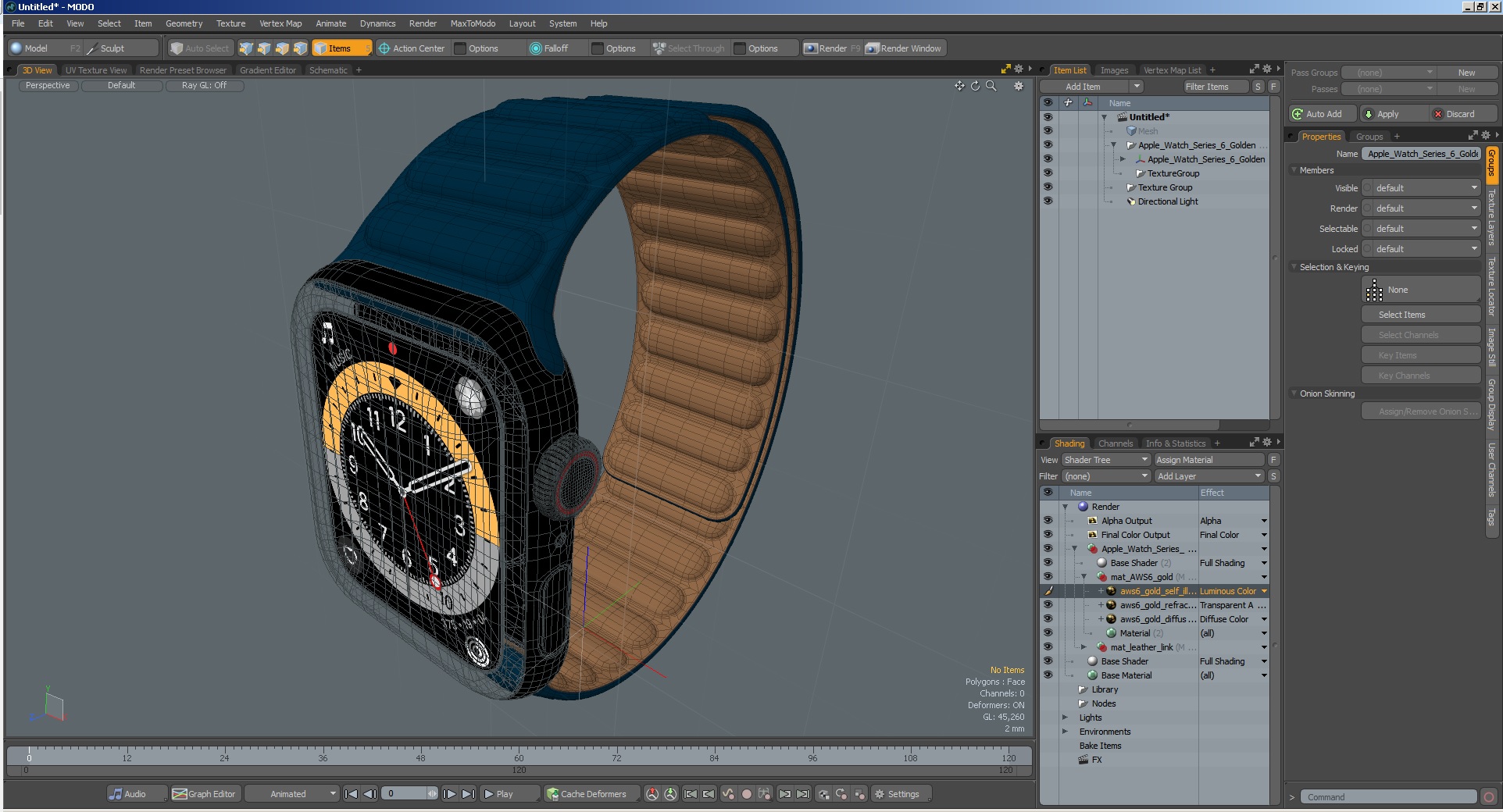Maximize the Shading panel via expand icon

coord(1254,443)
